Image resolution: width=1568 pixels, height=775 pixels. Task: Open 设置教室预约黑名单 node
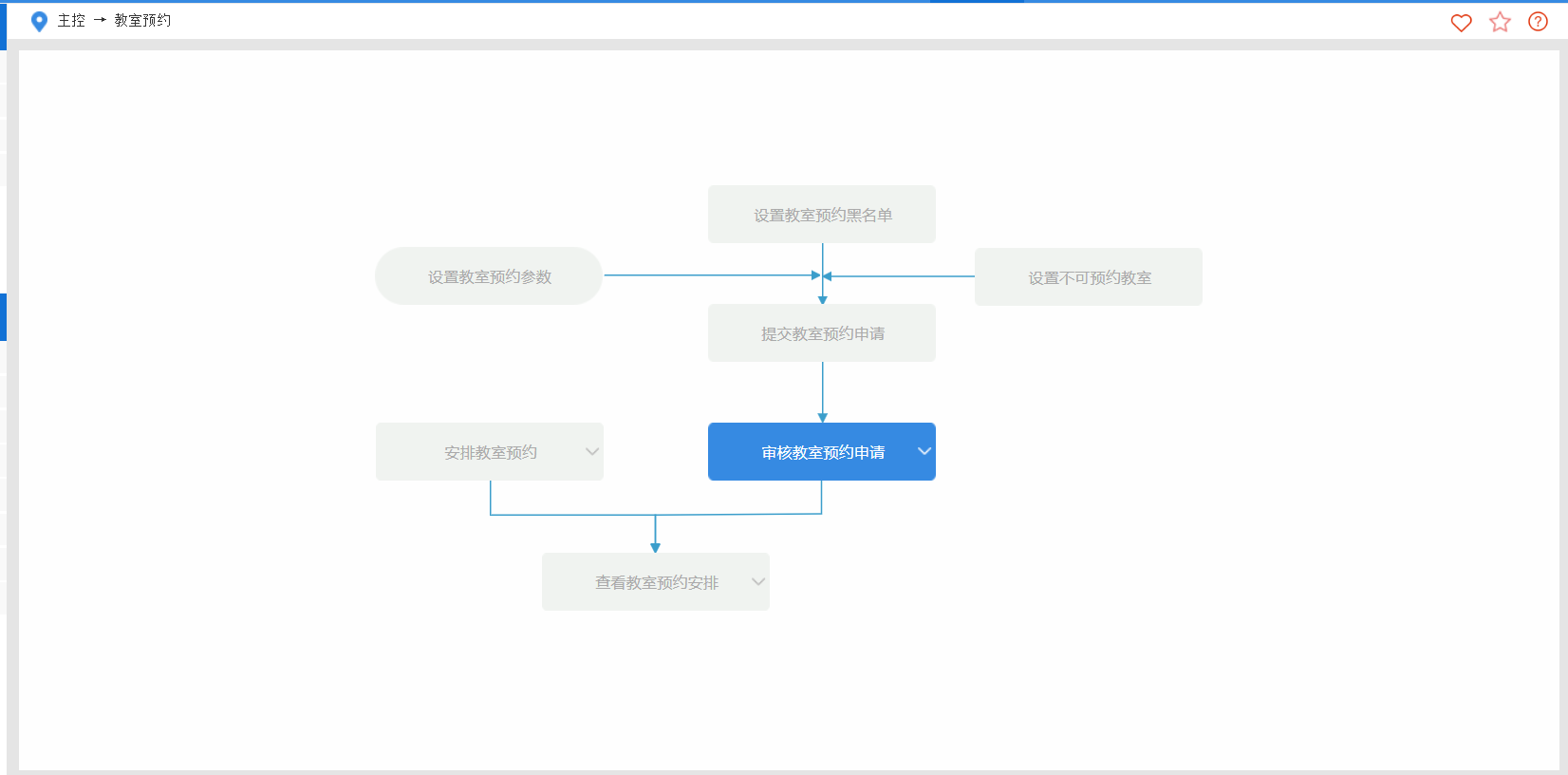click(822, 215)
